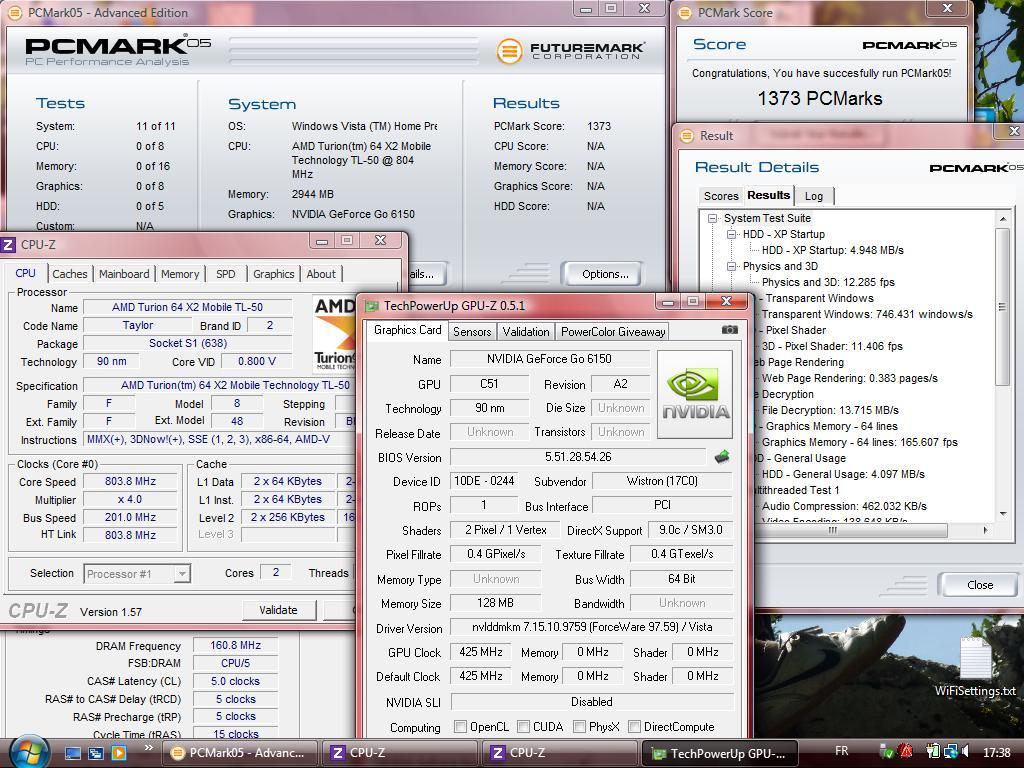Switch to TechPowerUp GPU-Z taskbar button
Screen dimensions: 1024x768
721,753
